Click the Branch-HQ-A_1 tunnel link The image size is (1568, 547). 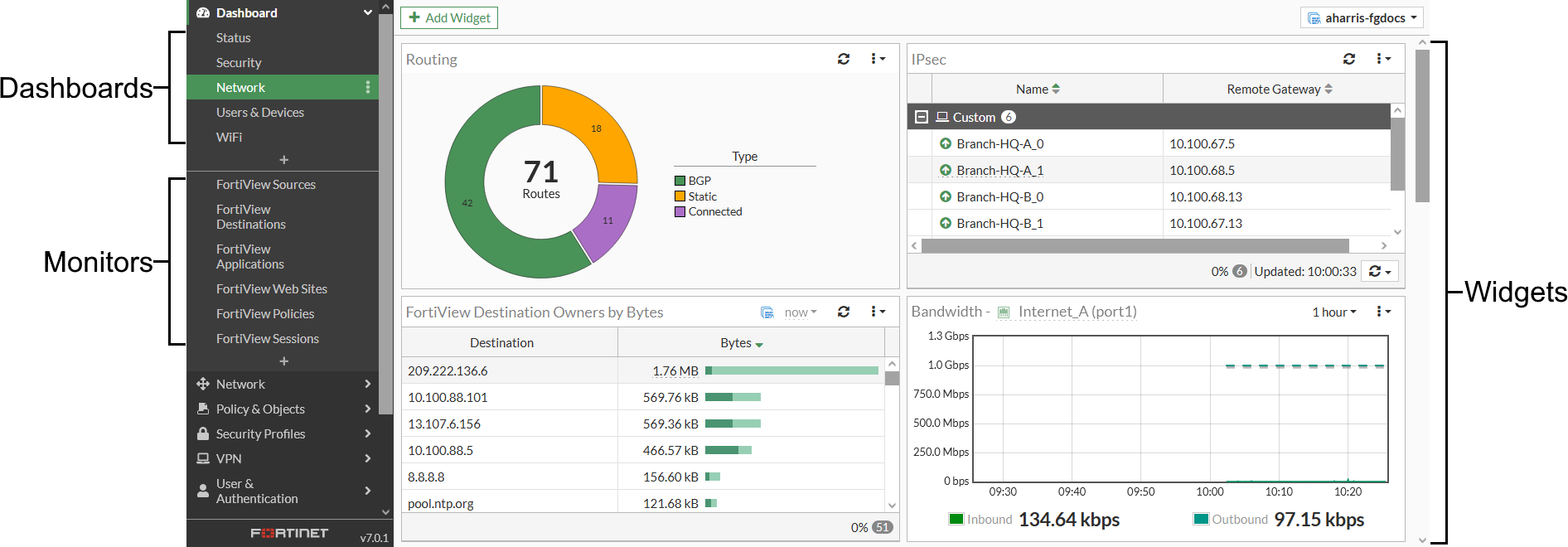pyautogui.click(x=999, y=171)
